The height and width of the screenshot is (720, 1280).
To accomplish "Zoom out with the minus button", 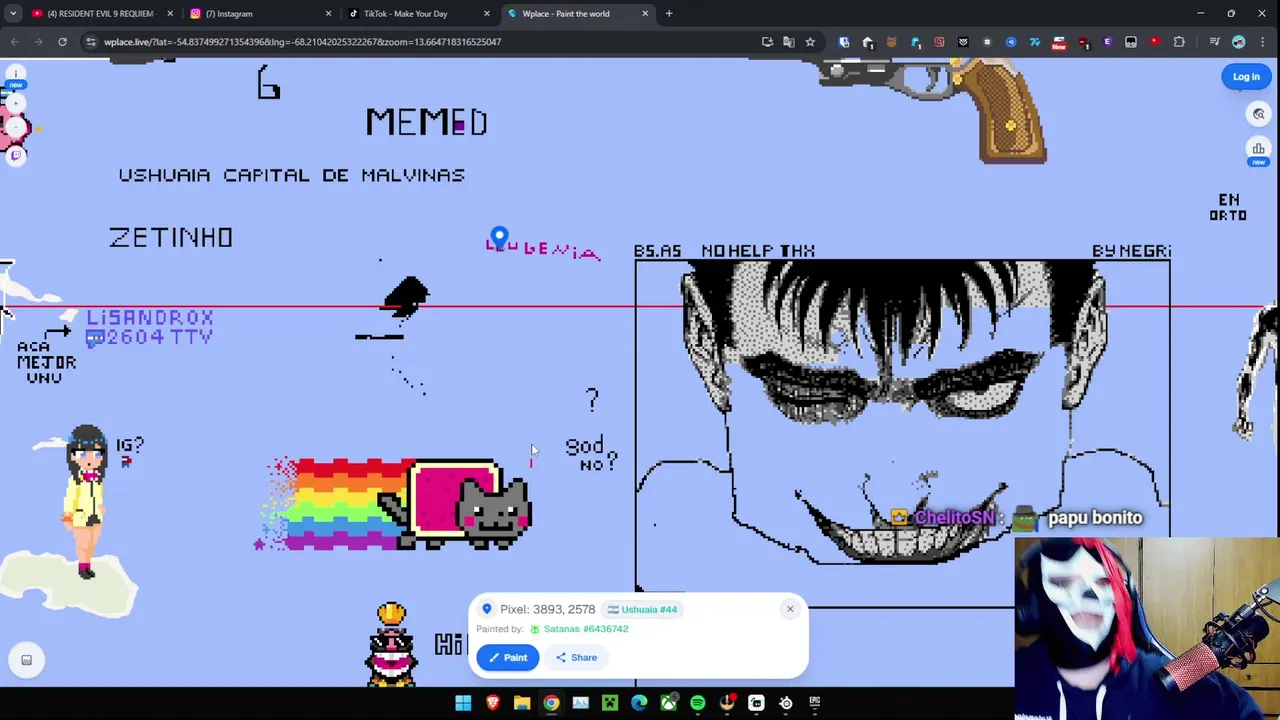I will tap(15, 128).
